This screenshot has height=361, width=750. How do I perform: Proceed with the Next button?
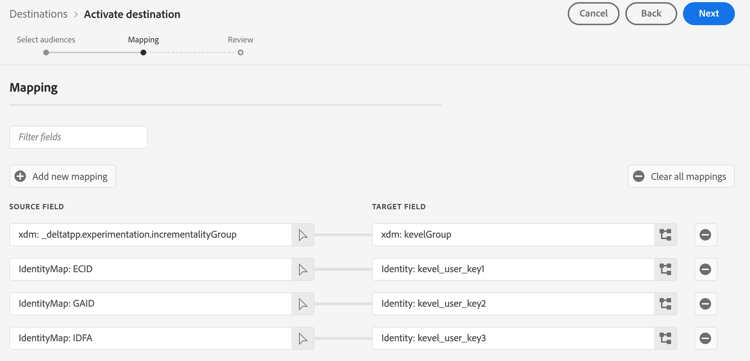point(708,13)
